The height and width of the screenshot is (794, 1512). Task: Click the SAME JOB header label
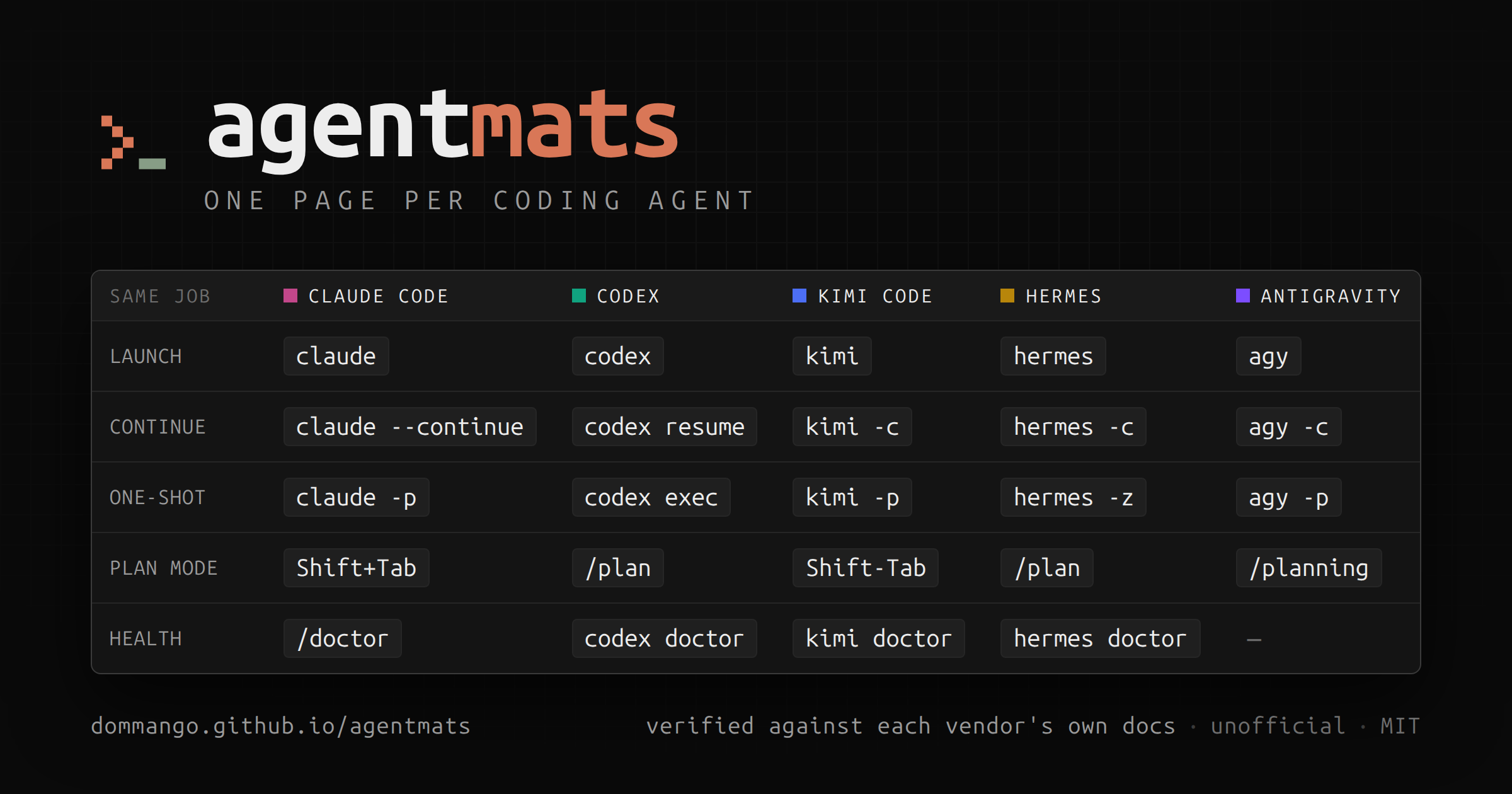(160, 296)
